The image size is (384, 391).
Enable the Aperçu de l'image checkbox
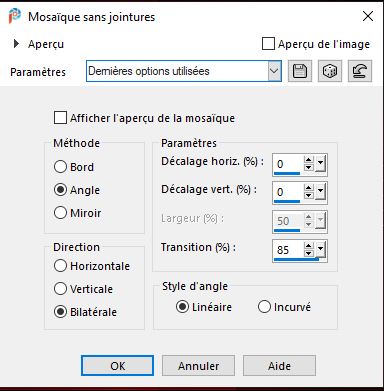click(x=268, y=44)
